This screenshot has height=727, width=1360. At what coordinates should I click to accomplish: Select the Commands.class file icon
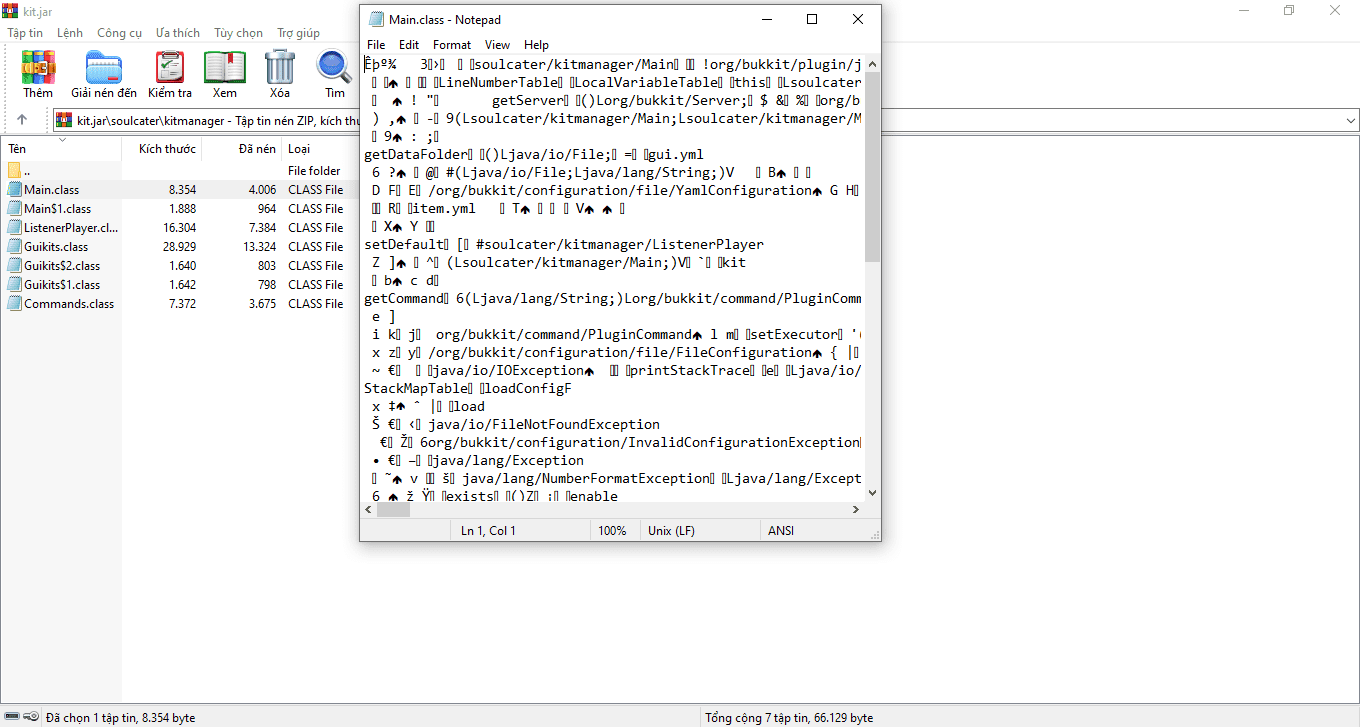click(x=15, y=304)
